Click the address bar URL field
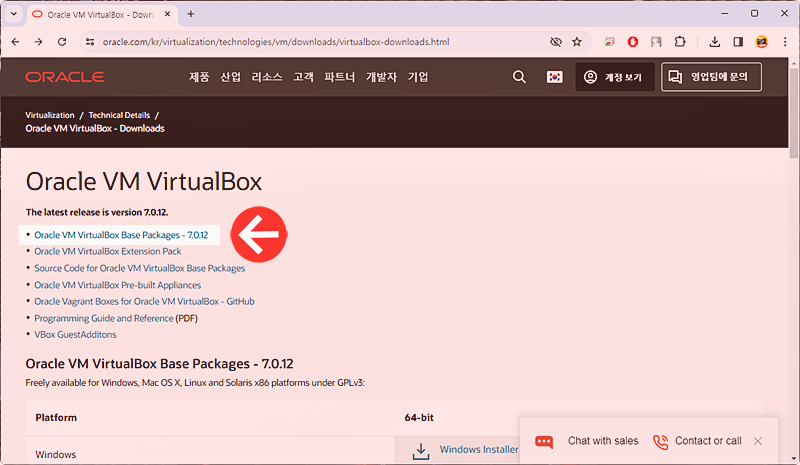 (276, 42)
